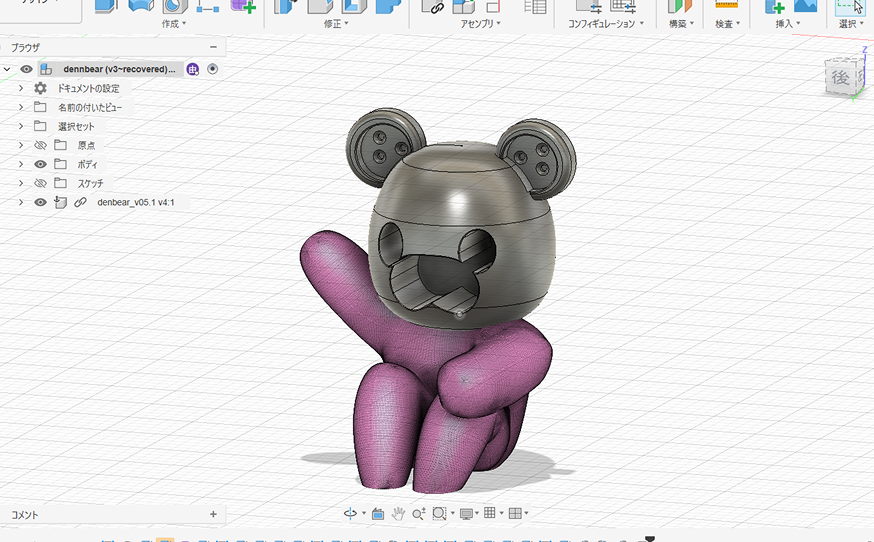This screenshot has width=874, height=542.
Task: Click the Look At camera icon
Action: 378,513
